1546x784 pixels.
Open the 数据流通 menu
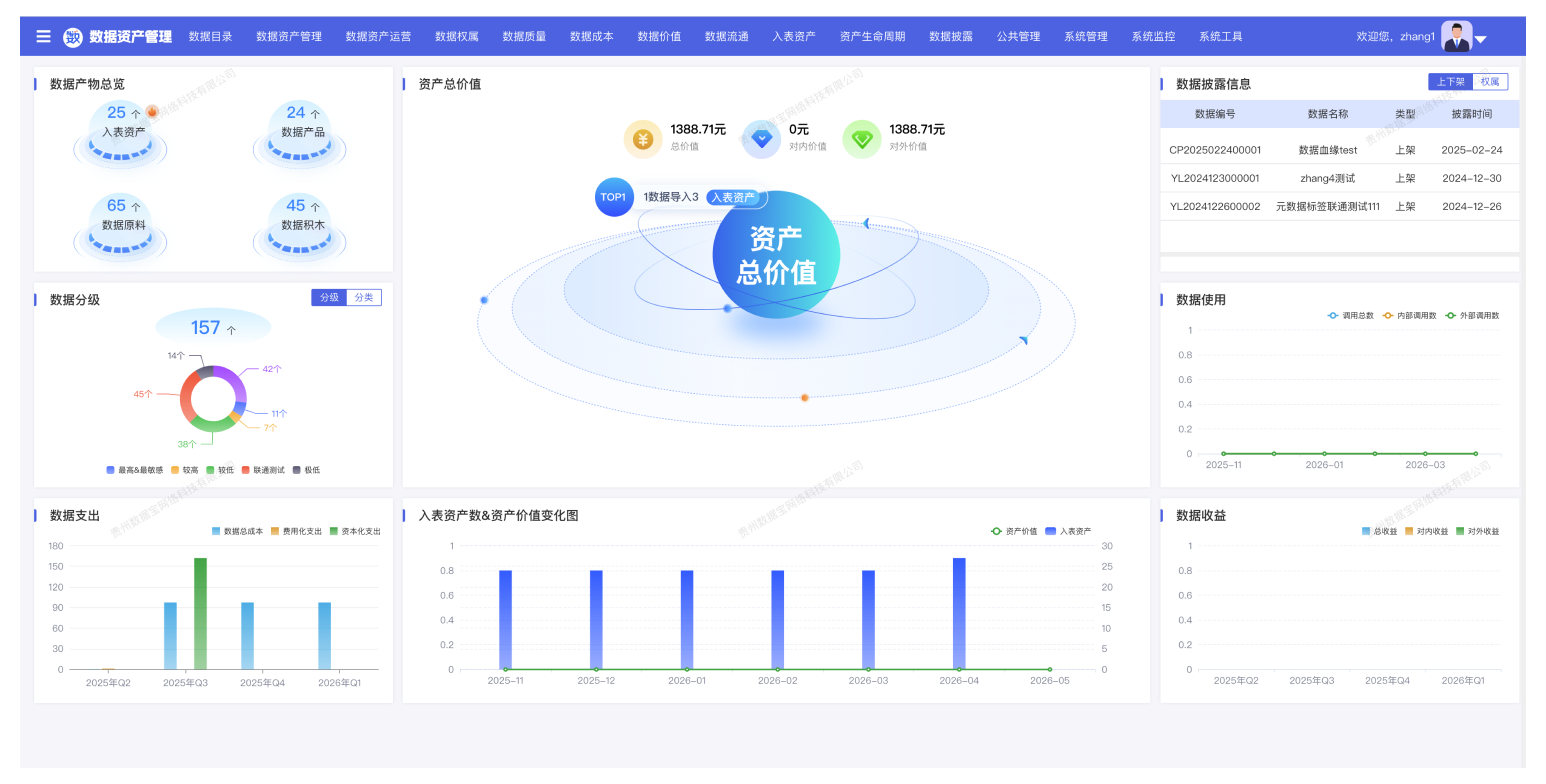[727, 36]
